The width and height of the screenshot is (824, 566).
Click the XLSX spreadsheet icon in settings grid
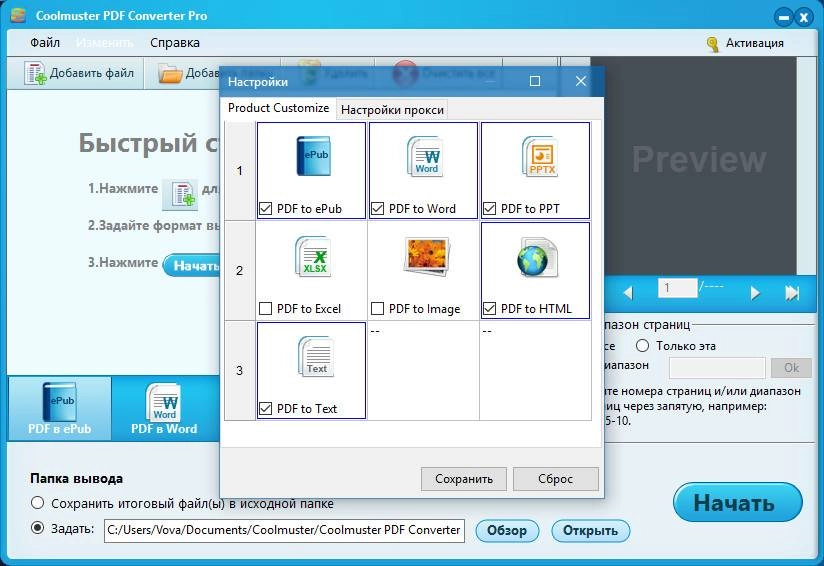(313, 256)
